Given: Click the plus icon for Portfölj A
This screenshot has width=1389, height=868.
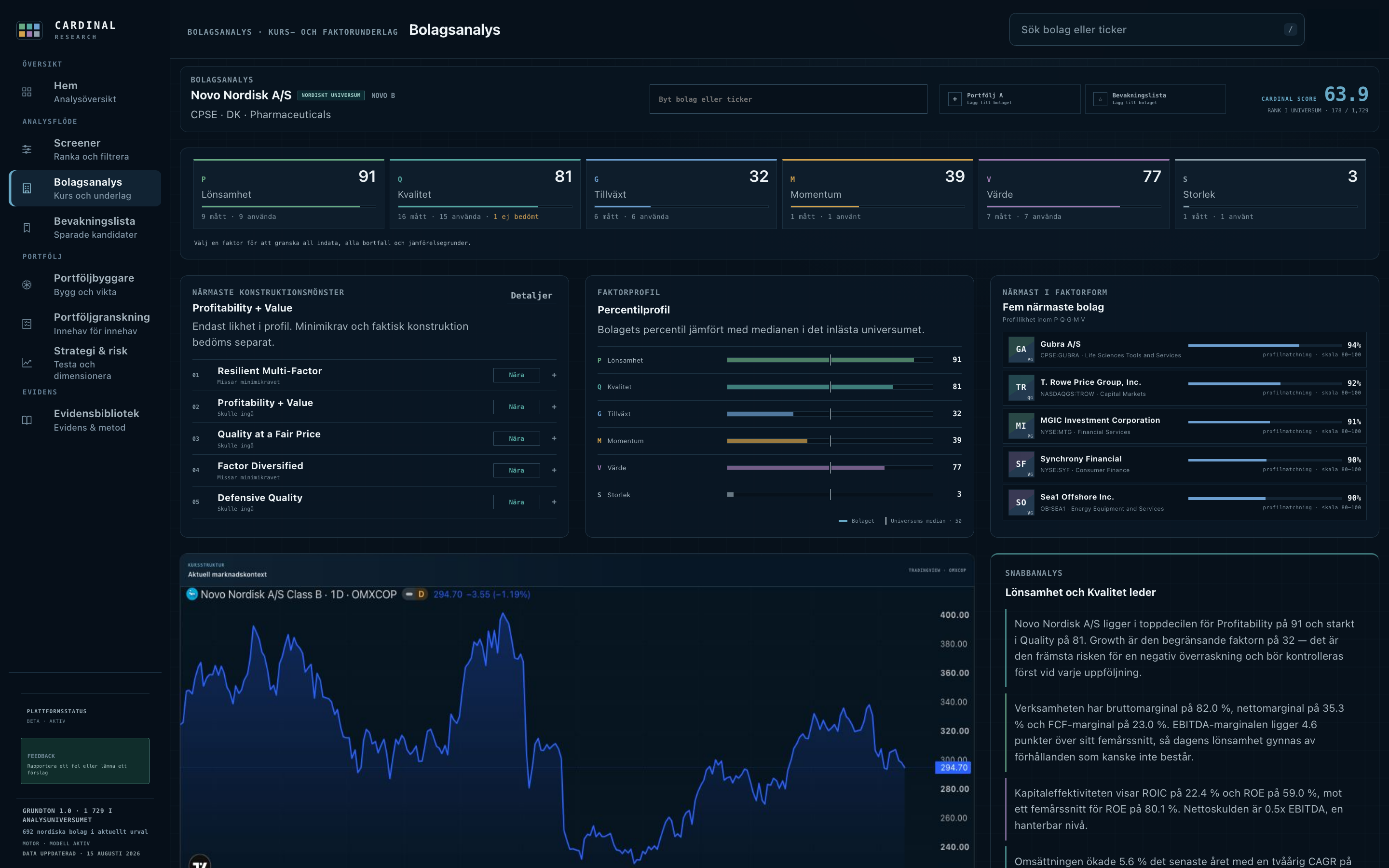Looking at the screenshot, I should [x=954, y=99].
